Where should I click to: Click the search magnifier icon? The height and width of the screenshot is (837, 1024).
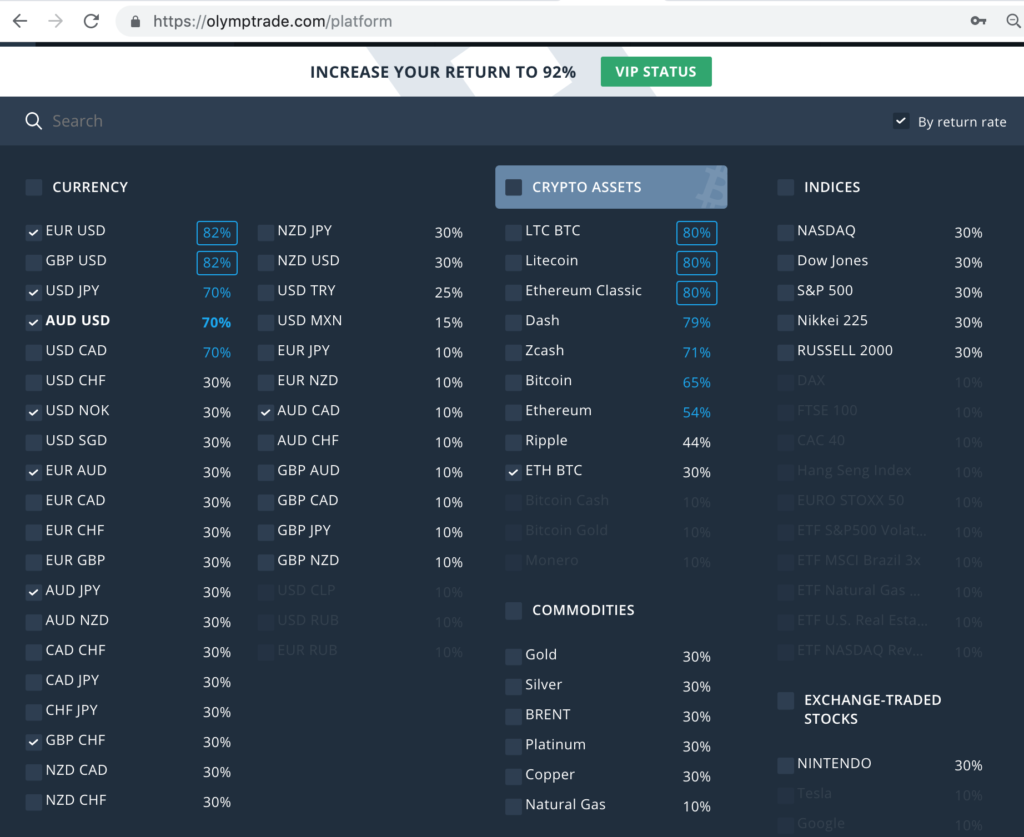(x=33, y=121)
